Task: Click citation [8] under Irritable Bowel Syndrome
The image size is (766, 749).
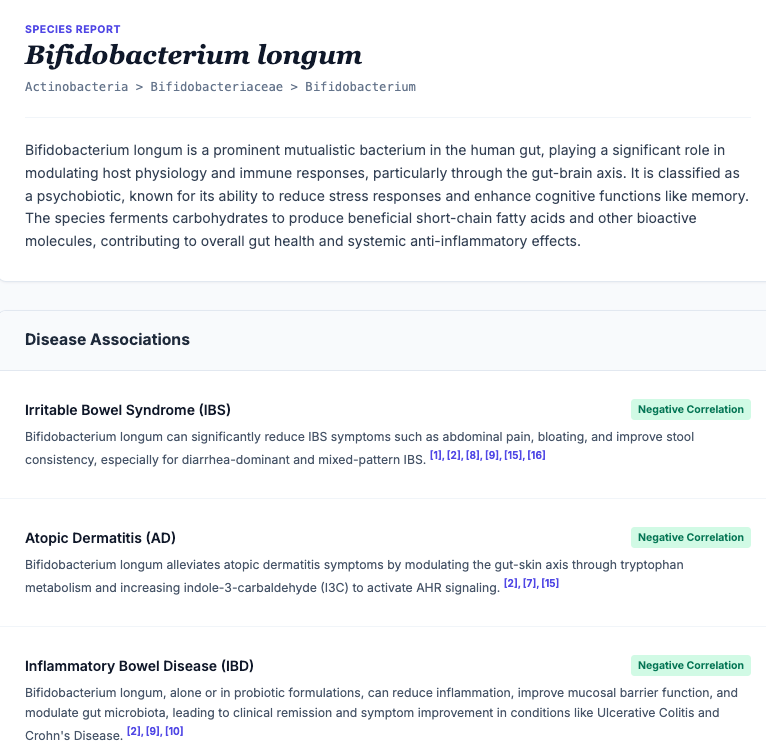Action: (472, 456)
